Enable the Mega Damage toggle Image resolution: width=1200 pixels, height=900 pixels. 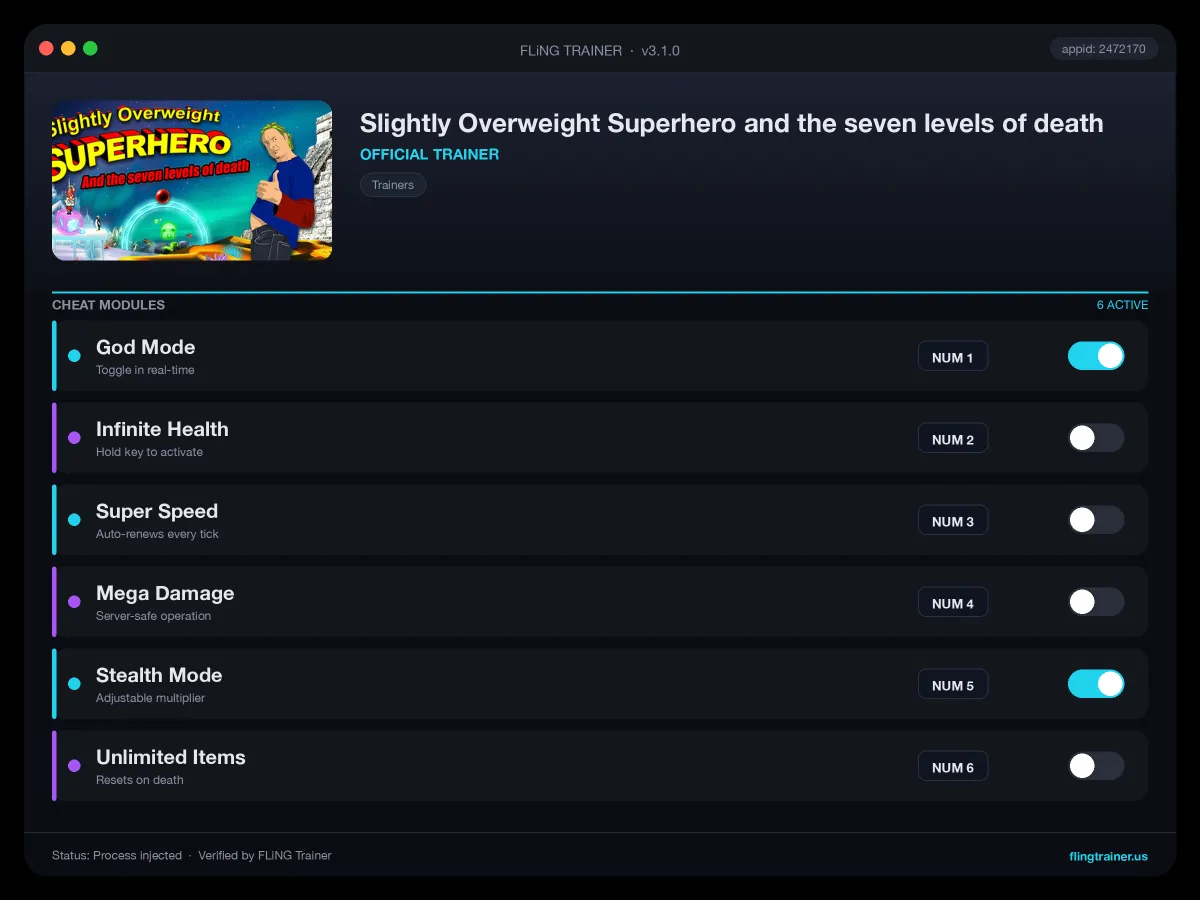(x=1096, y=602)
